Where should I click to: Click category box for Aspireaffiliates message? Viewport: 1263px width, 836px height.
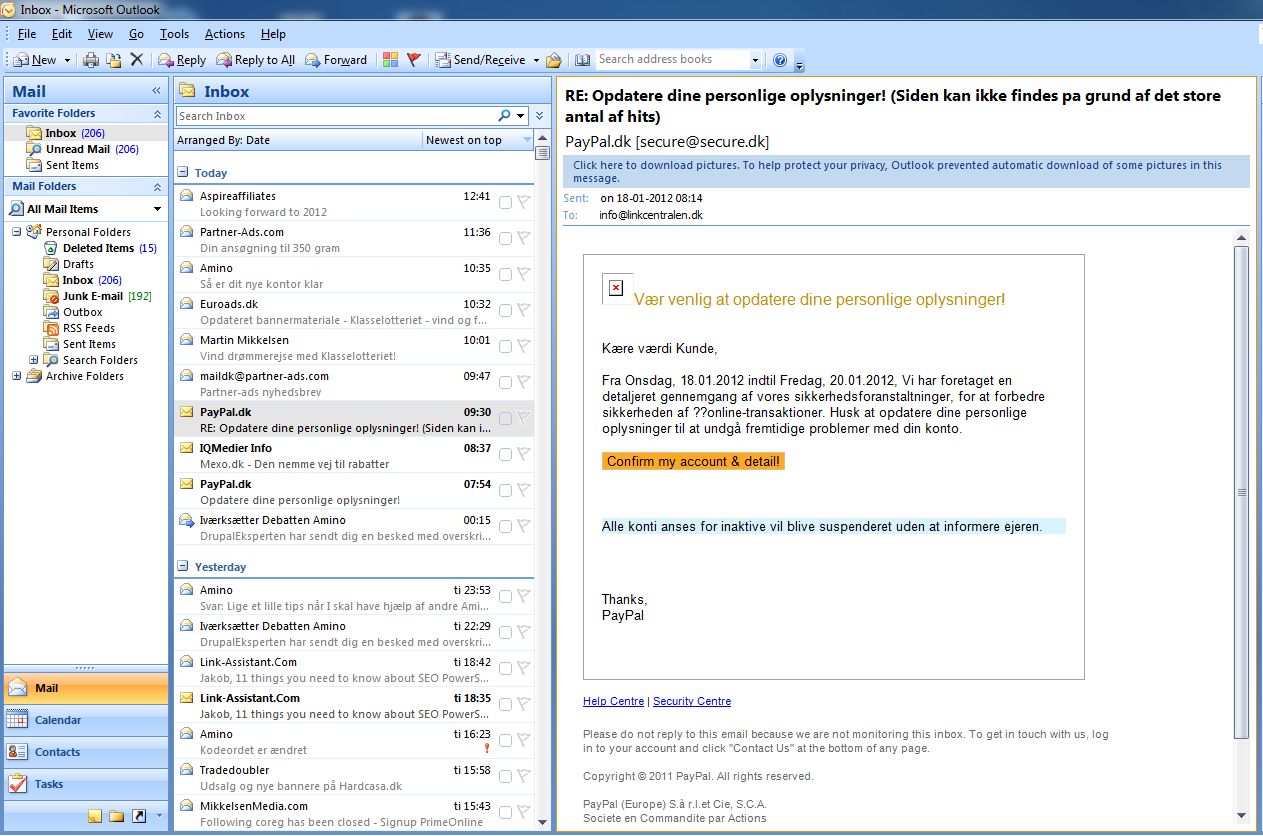[x=505, y=203]
